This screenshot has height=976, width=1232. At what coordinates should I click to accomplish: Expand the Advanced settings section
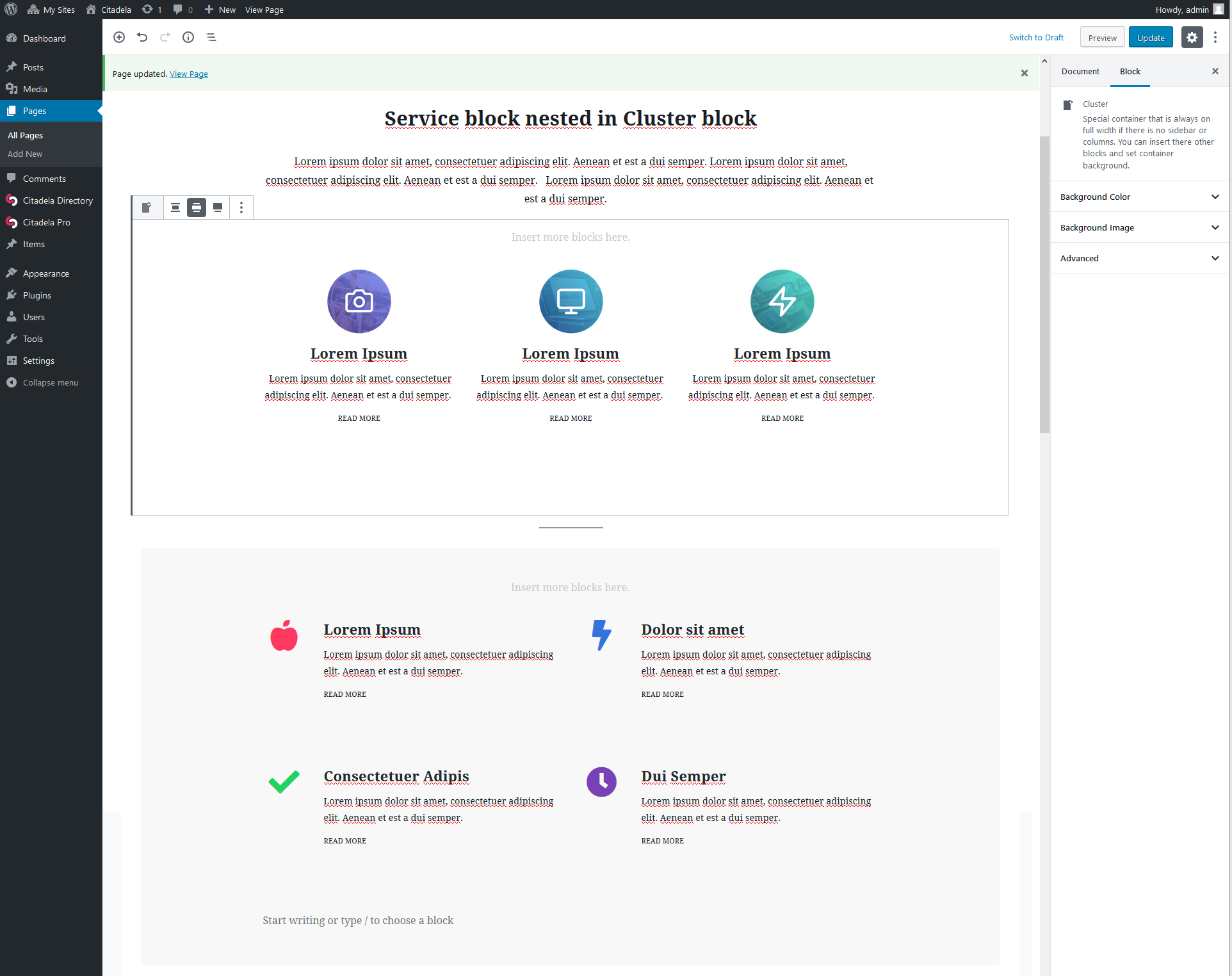coord(1138,258)
